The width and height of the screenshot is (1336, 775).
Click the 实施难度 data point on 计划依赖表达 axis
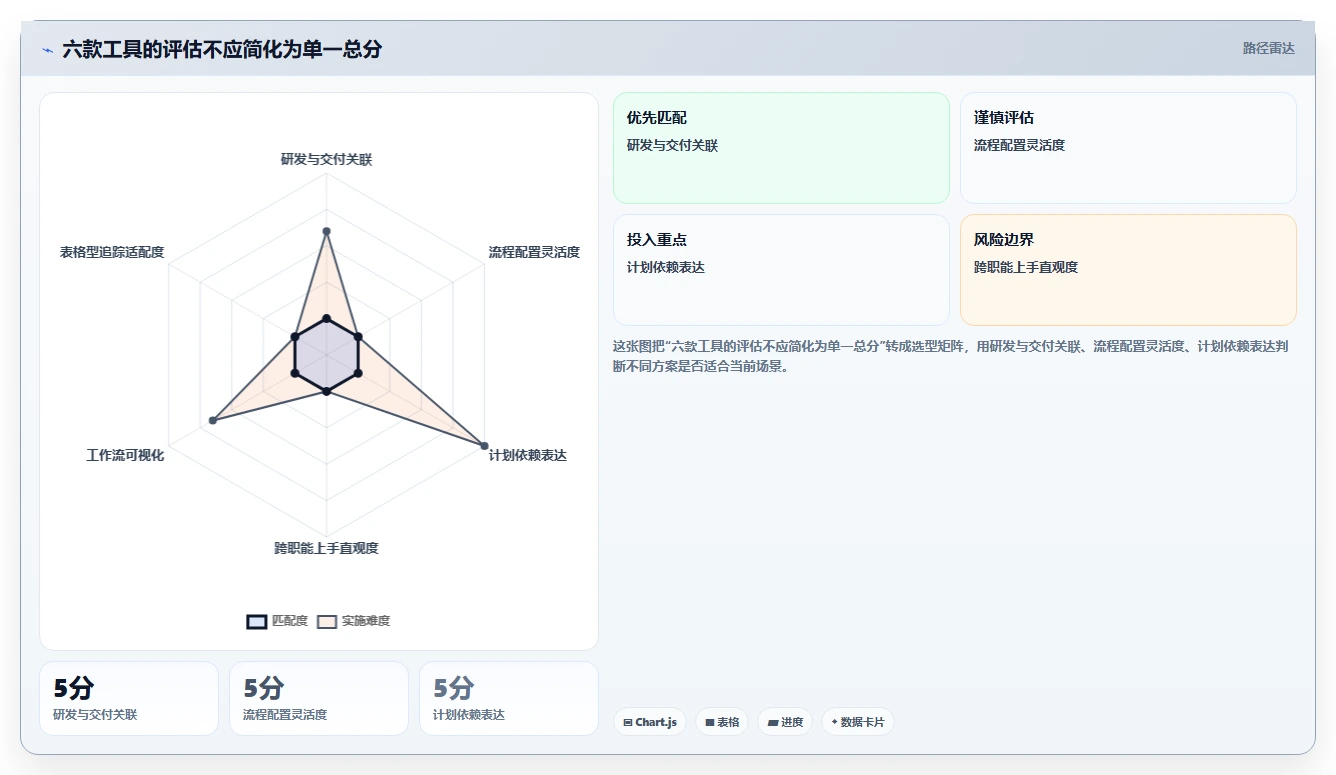click(x=484, y=445)
